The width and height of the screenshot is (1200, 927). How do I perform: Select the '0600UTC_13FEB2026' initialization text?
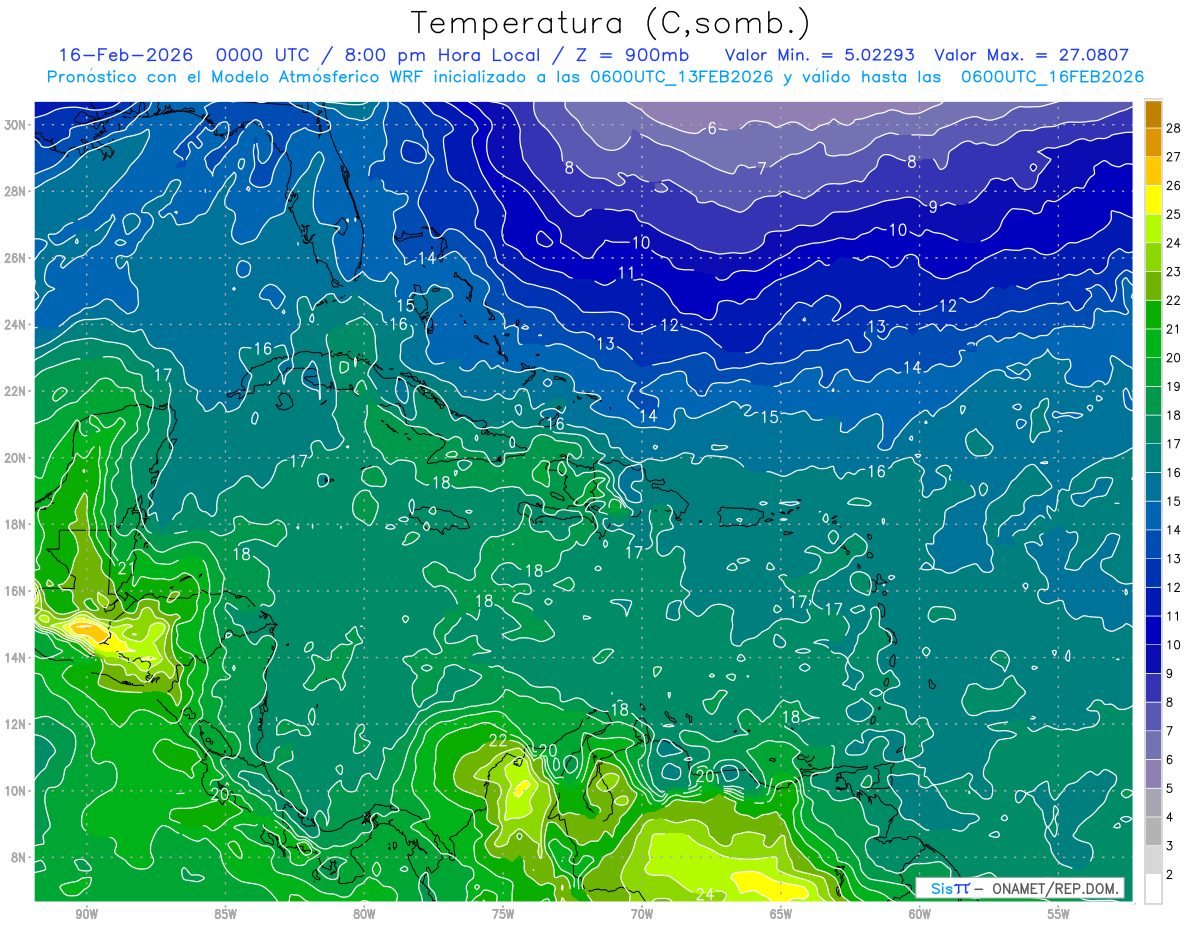(x=681, y=77)
